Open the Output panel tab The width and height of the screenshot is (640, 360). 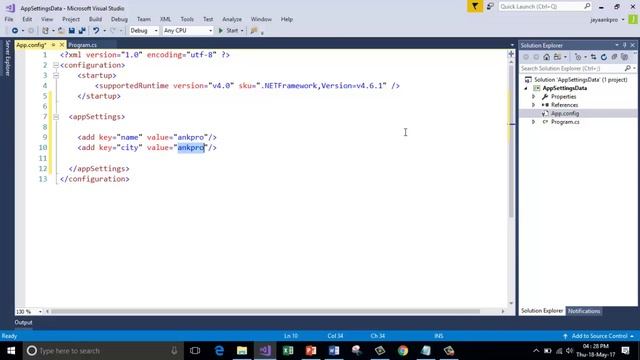click(x=23, y=322)
